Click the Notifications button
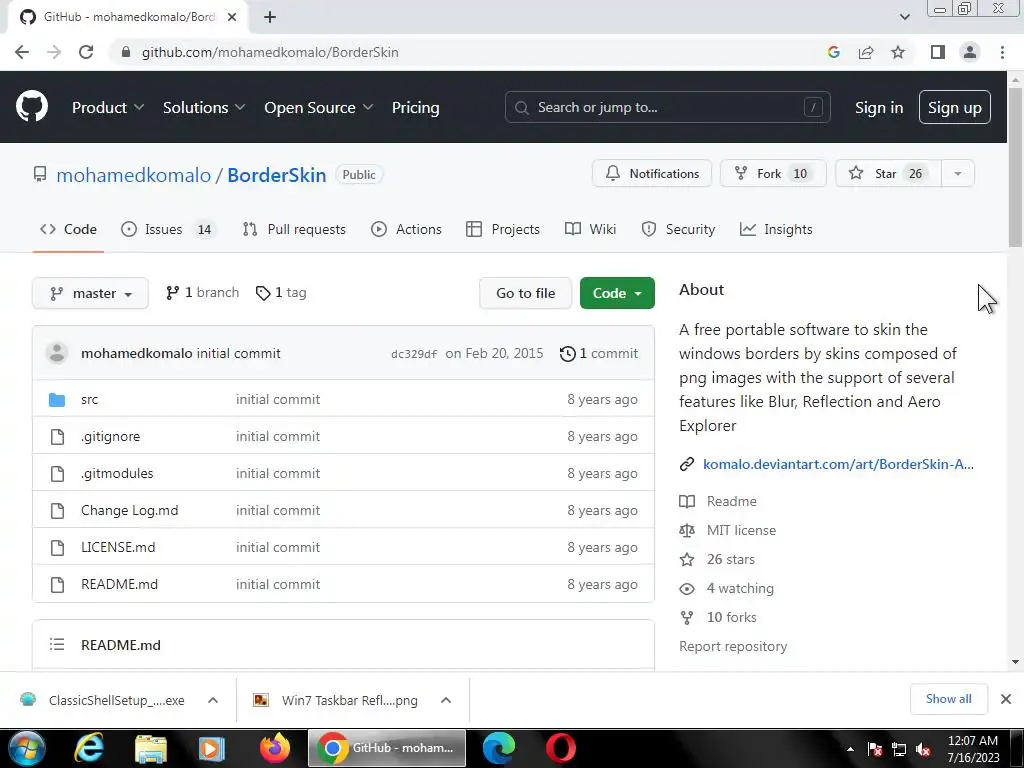This screenshot has width=1024, height=768. tap(652, 174)
